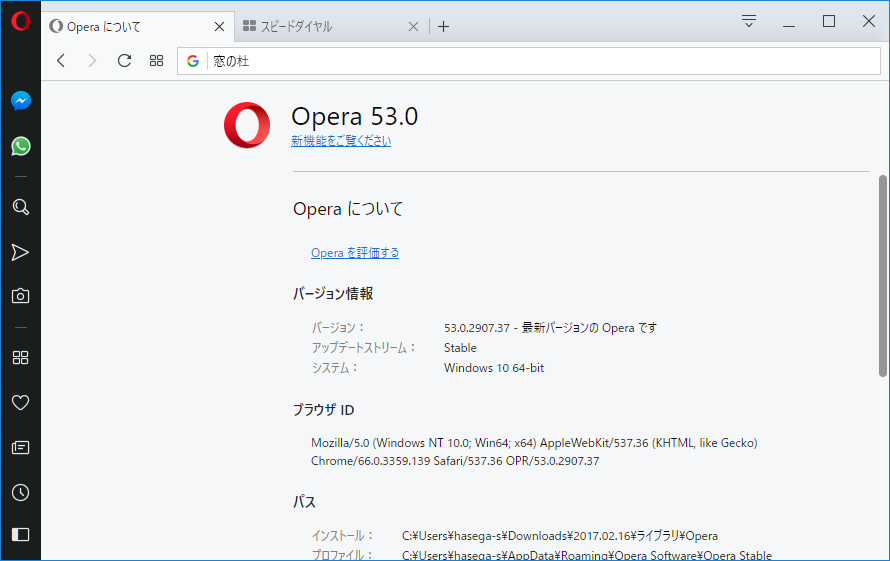Click the Opera を評価する link
Viewport: 890px width, 561px height.
pyautogui.click(x=355, y=253)
